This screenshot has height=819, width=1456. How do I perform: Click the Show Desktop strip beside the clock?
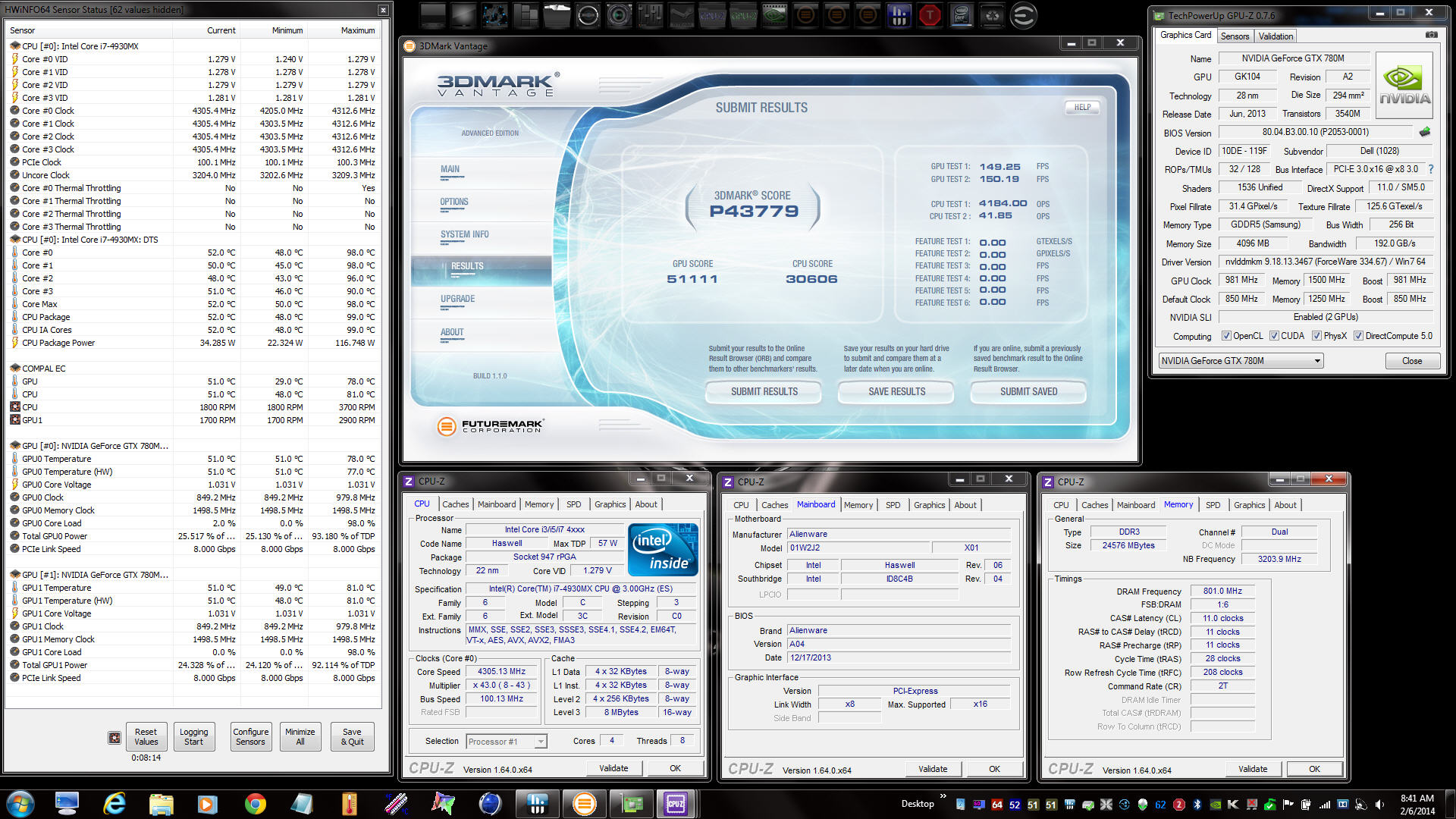tap(1450, 804)
